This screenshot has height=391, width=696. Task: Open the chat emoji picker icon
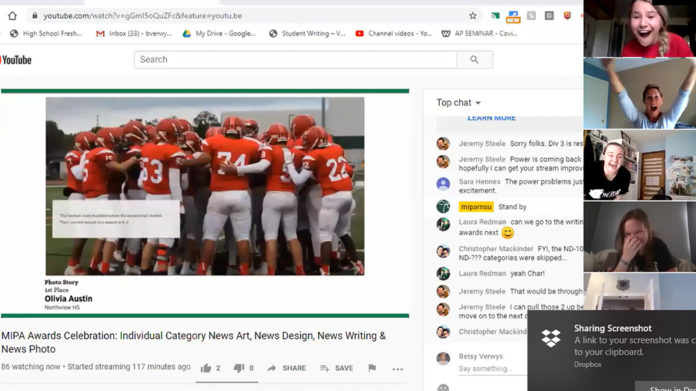coord(443,388)
